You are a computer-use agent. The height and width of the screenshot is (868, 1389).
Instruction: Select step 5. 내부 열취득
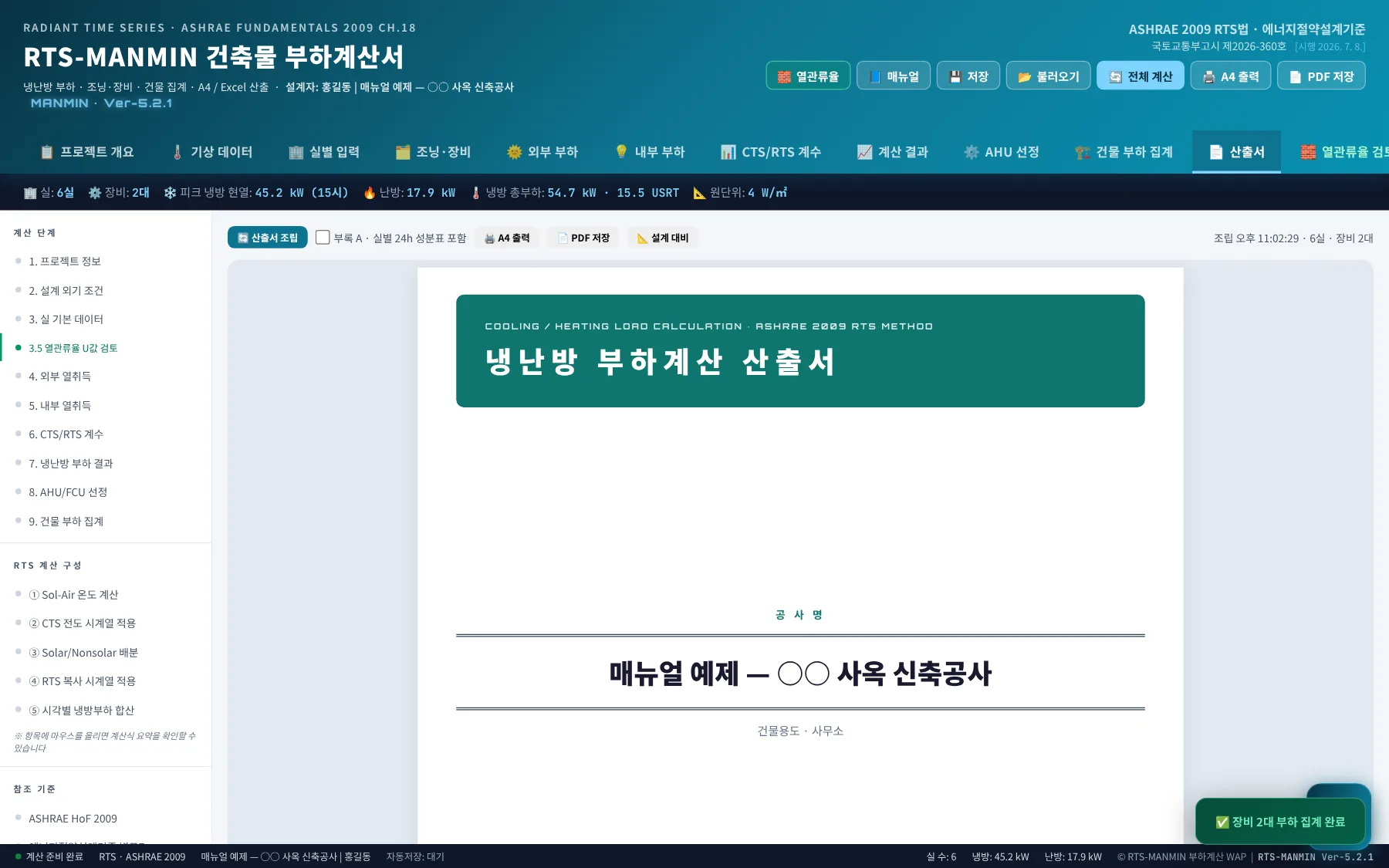(x=106, y=406)
